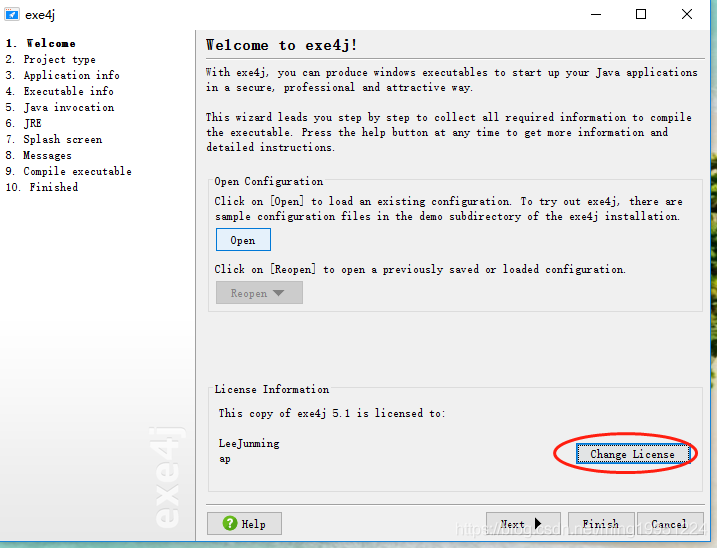
Task: Click 'This copy of exe4j 5.1 is licensed to:' text
Action: (332, 414)
